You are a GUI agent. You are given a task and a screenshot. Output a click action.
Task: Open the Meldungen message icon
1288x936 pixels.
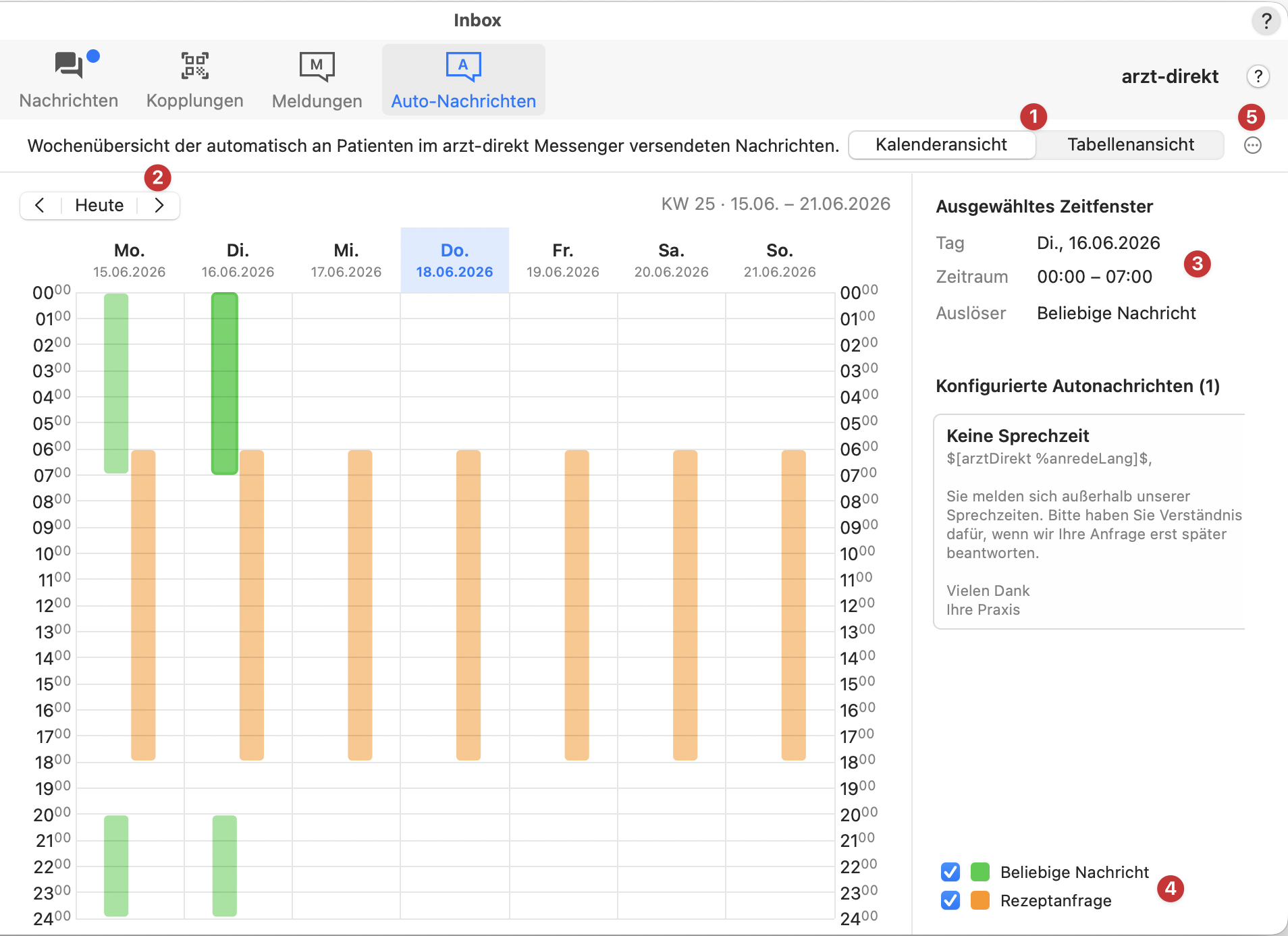317,66
